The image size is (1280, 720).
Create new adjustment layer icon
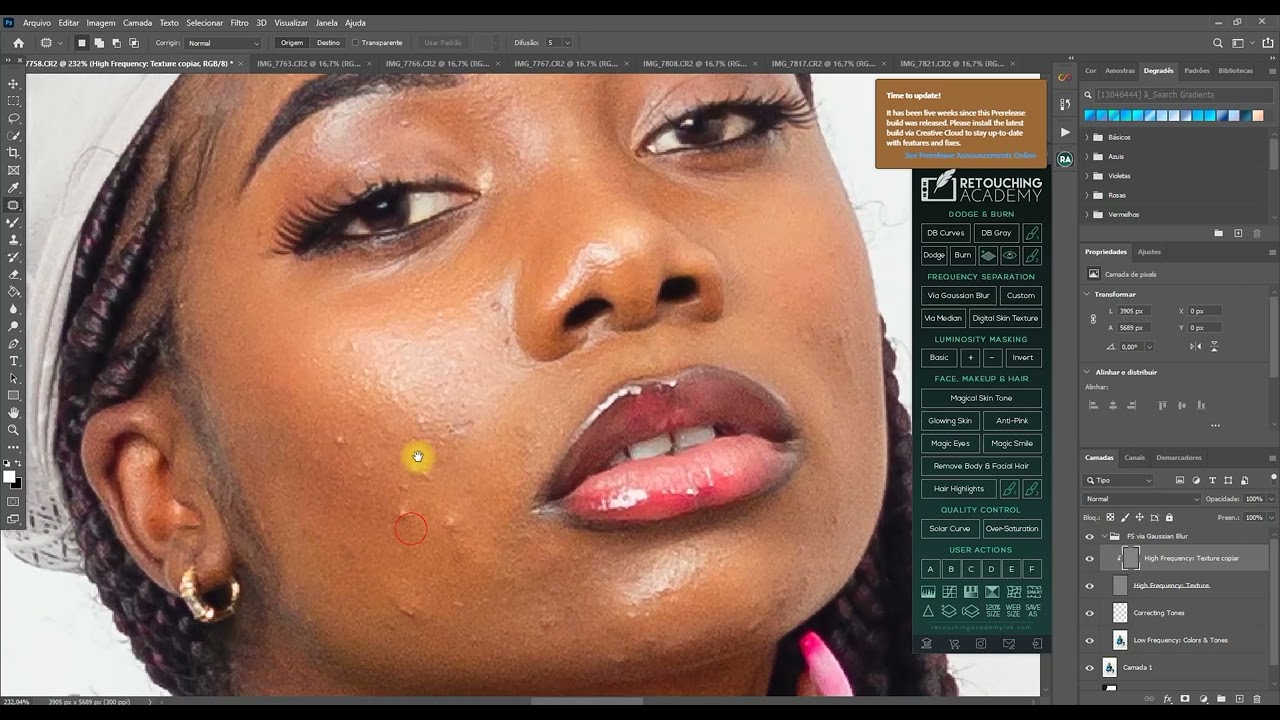coord(1203,699)
